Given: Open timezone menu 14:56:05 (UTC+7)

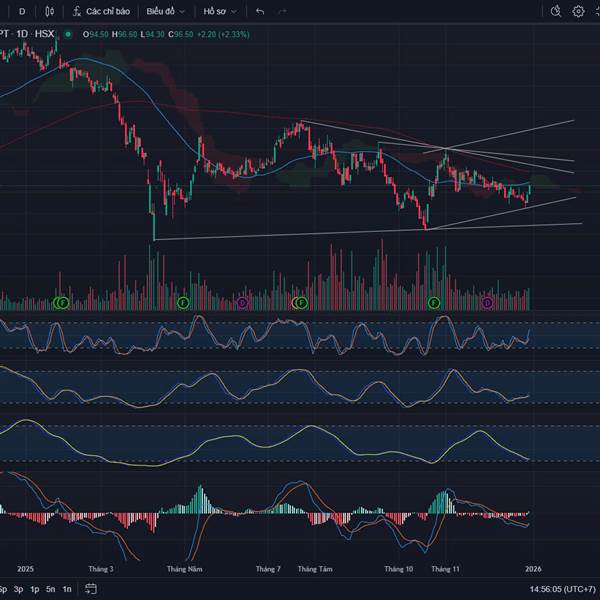Looking at the screenshot, I should [x=562, y=589].
